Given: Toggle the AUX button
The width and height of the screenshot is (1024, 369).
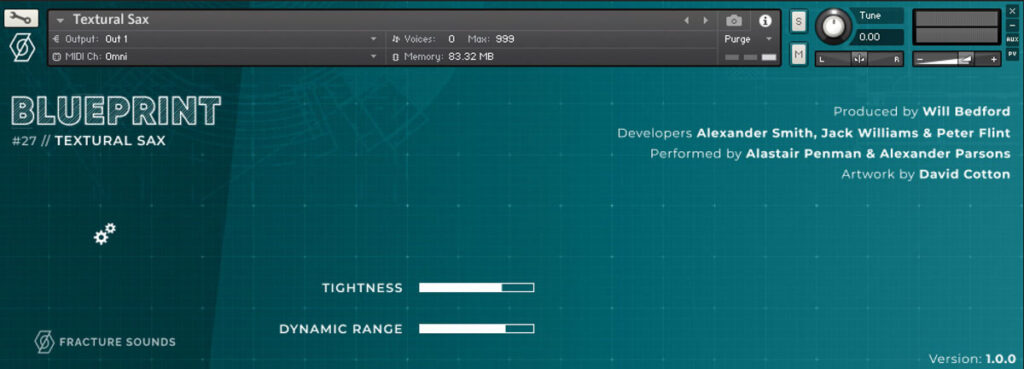Looking at the screenshot, I should coord(1012,39).
